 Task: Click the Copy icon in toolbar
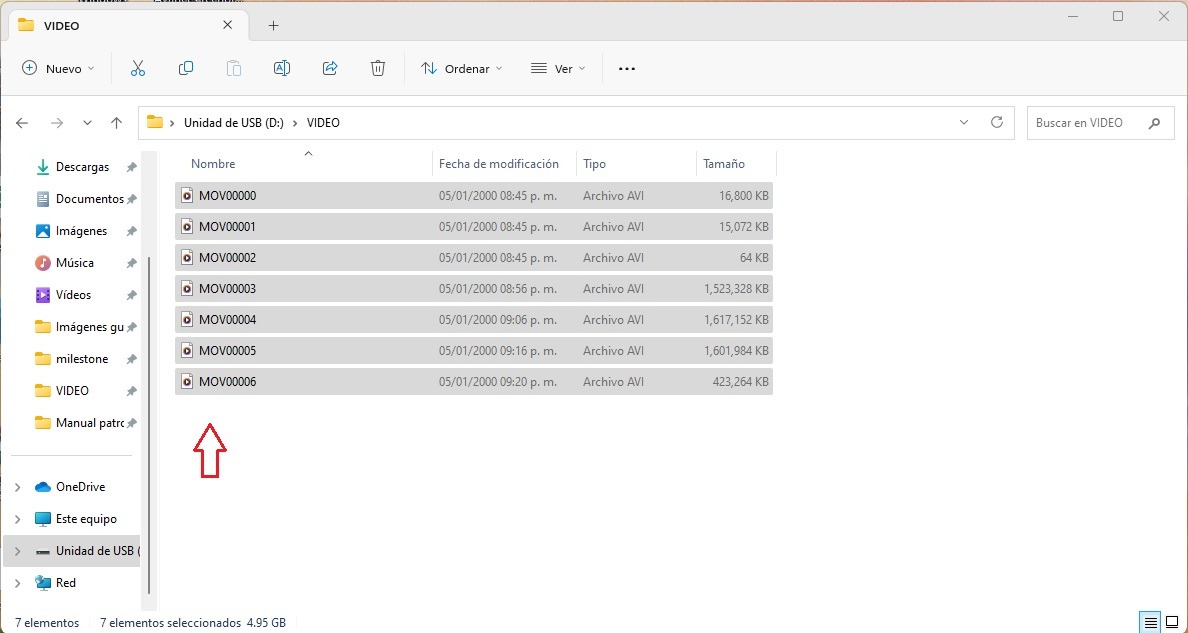[x=186, y=68]
